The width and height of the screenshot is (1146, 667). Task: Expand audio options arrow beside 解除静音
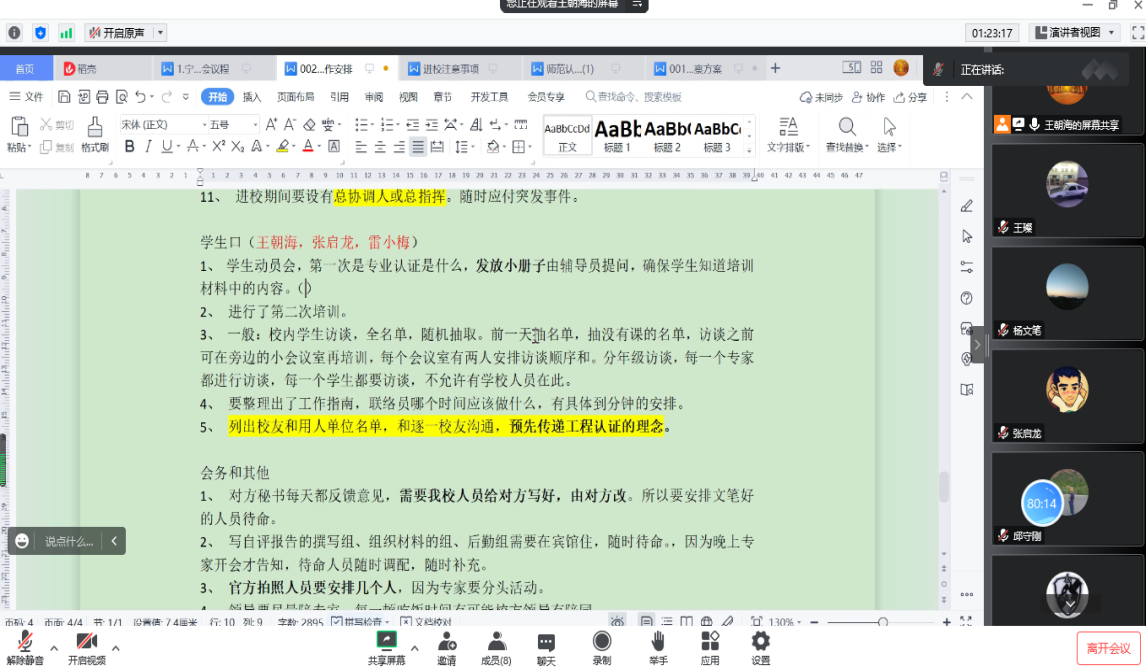pyautogui.click(x=54, y=648)
